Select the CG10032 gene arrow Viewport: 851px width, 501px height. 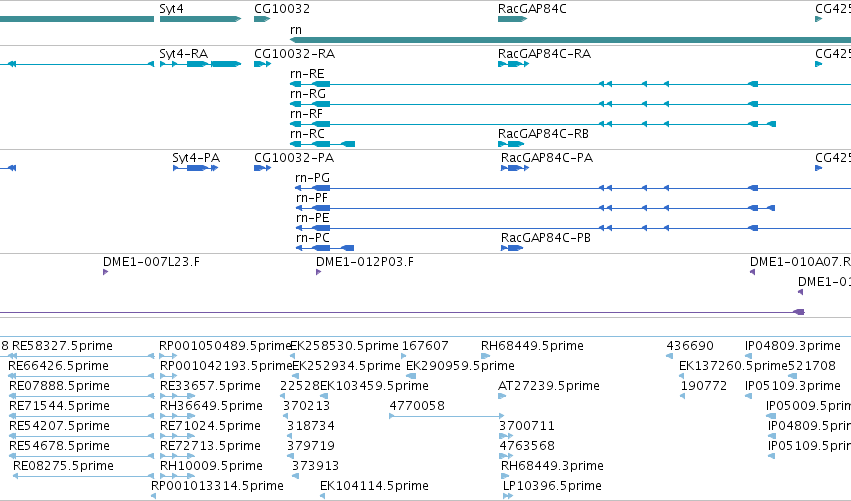[x=262, y=19]
